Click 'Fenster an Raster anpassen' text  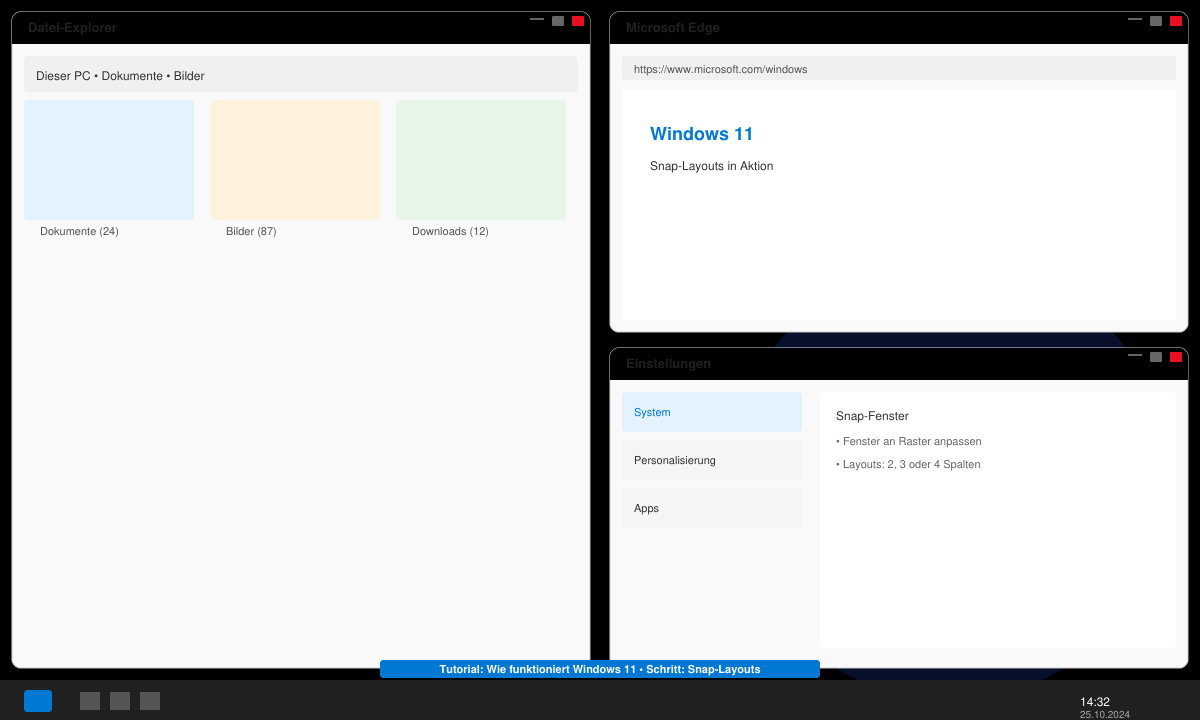(x=908, y=441)
